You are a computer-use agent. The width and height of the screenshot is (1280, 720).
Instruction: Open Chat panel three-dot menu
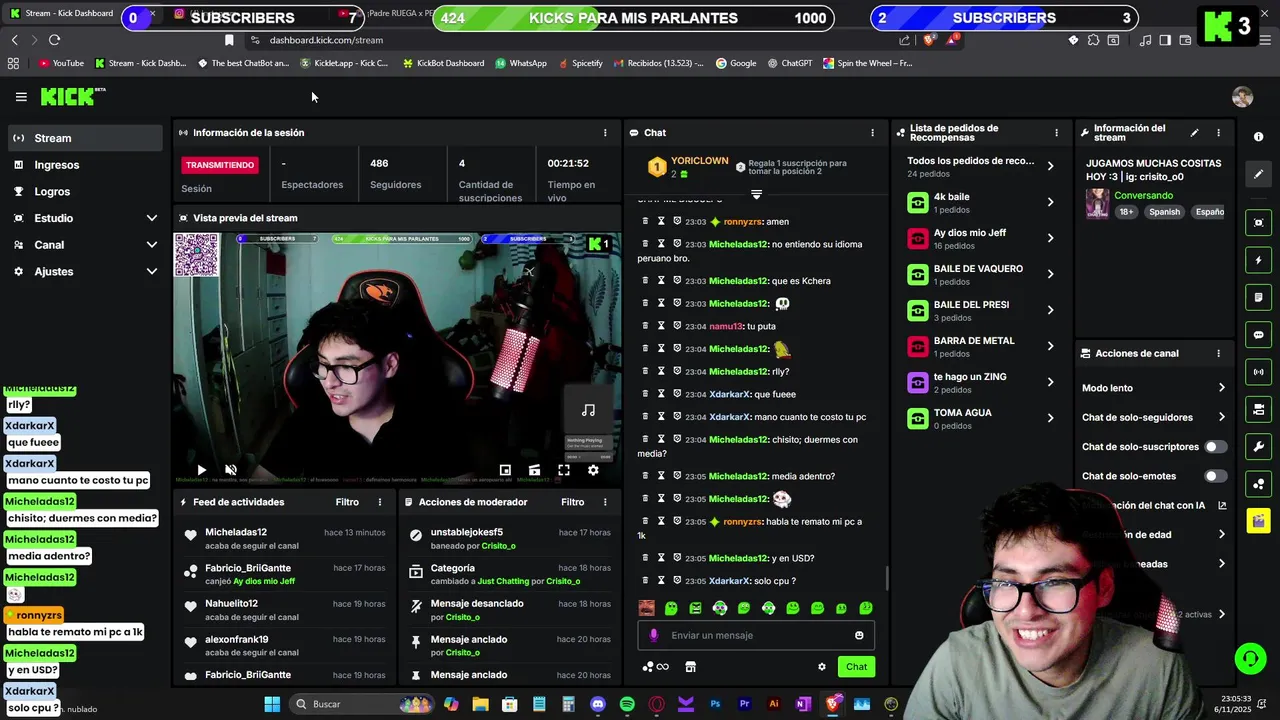pos(872,133)
